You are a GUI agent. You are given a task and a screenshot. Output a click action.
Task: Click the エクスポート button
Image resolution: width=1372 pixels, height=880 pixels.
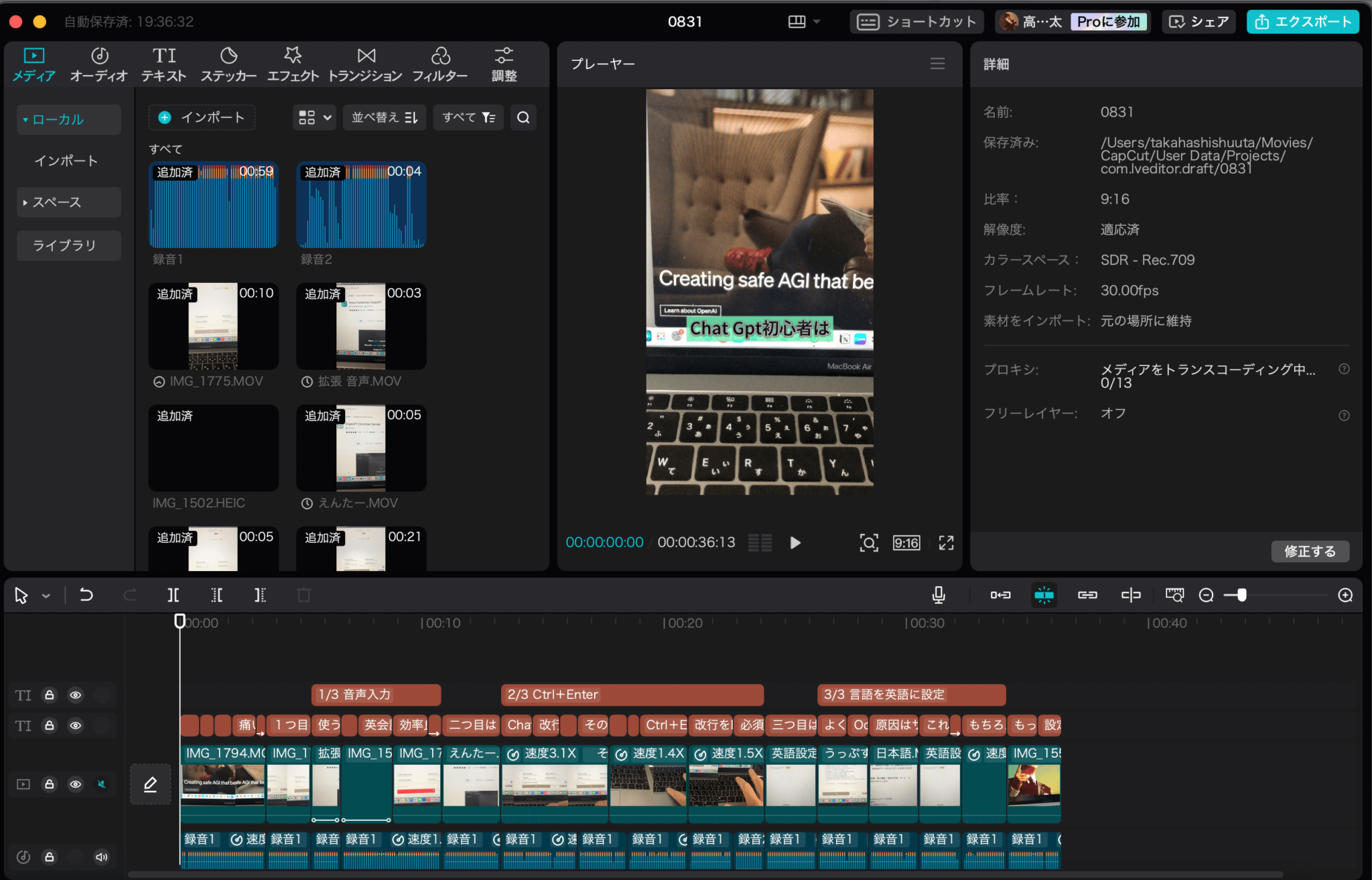coord(1302,21)
